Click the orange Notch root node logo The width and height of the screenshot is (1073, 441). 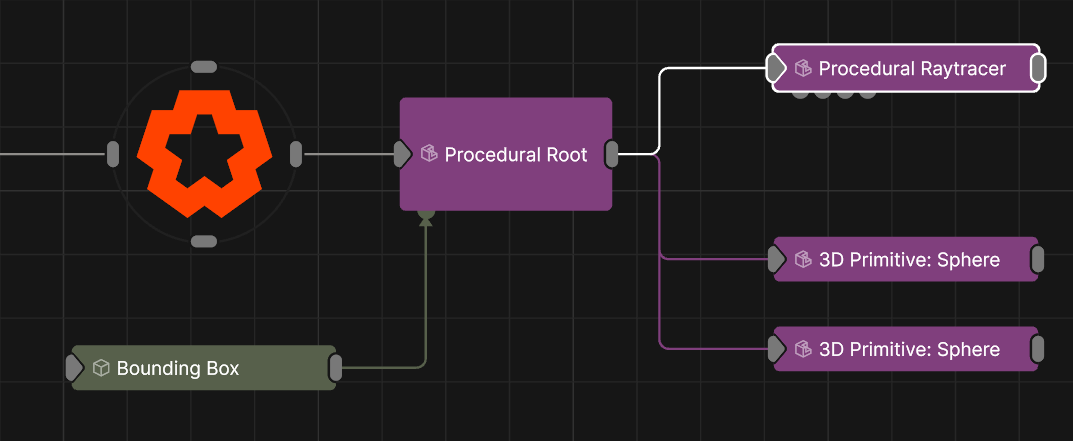[x=204, y=153]
